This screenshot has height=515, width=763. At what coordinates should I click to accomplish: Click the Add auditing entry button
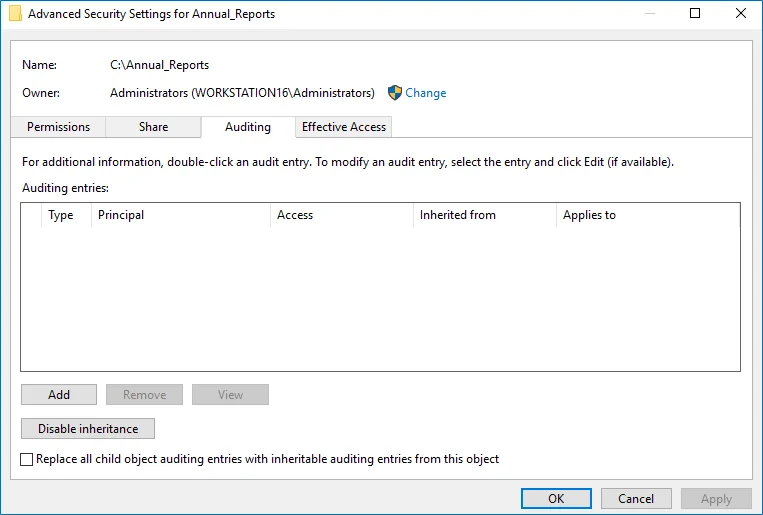click(59, 394)
